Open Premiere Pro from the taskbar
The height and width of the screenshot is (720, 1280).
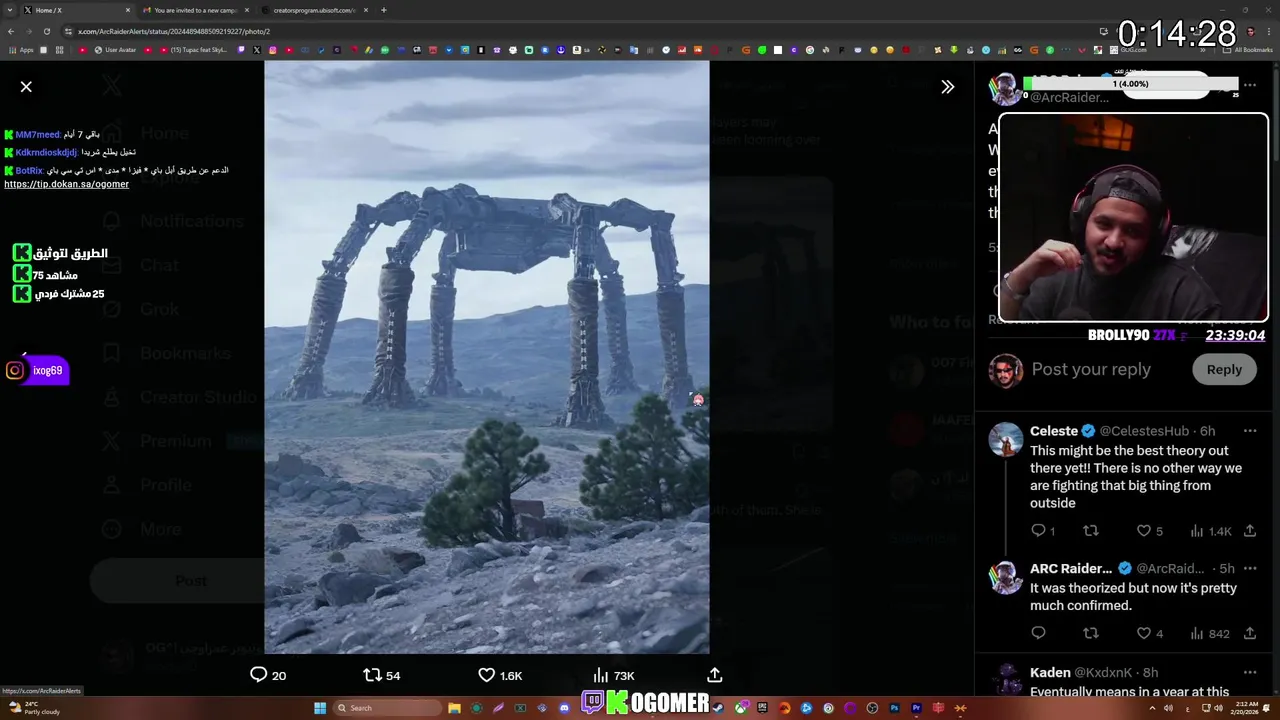(x=916, y=708)
